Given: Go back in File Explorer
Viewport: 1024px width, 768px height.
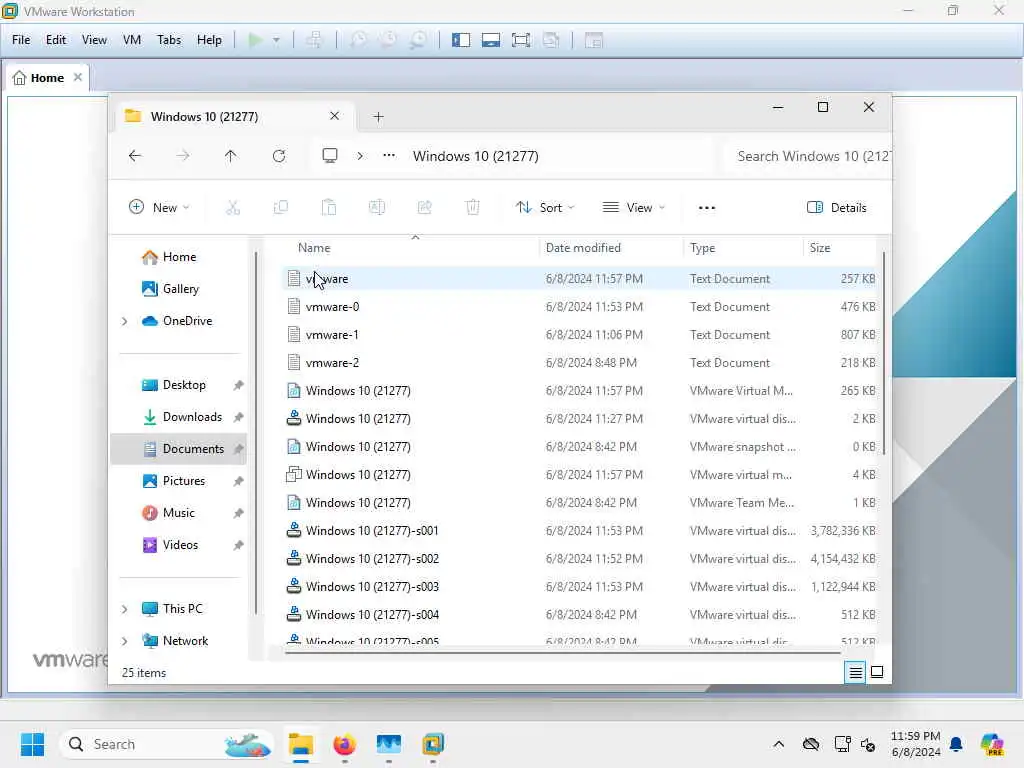Looking at the screenshot, I should pos(135,155).
